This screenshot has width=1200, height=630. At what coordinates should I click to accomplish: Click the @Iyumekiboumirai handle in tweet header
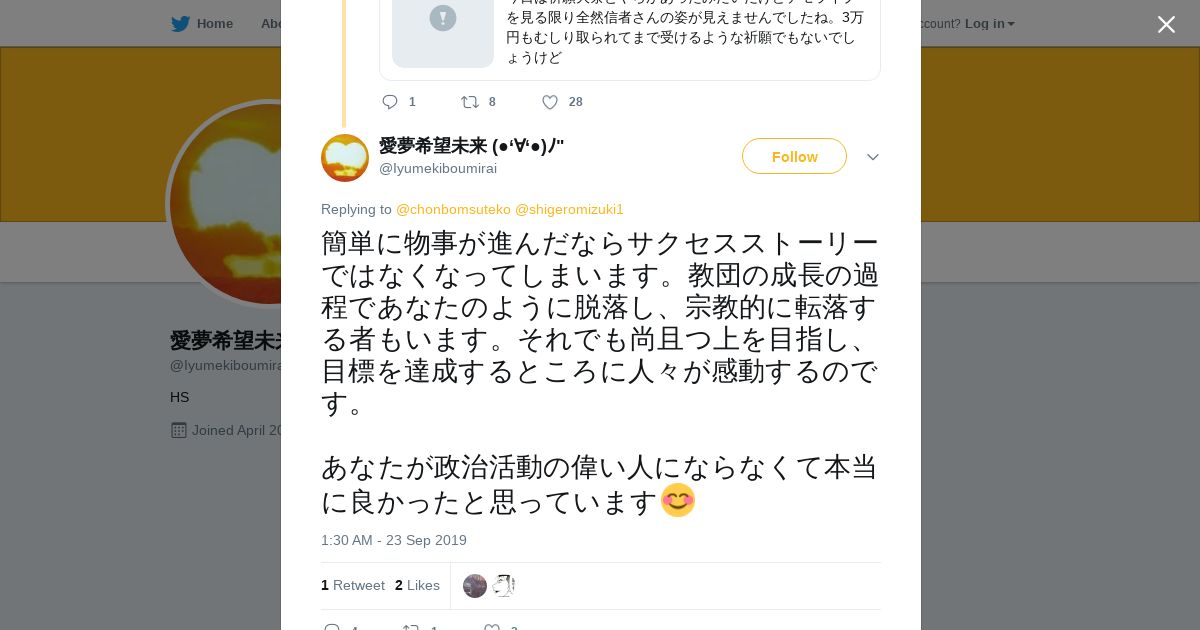[x=438, y=168]
